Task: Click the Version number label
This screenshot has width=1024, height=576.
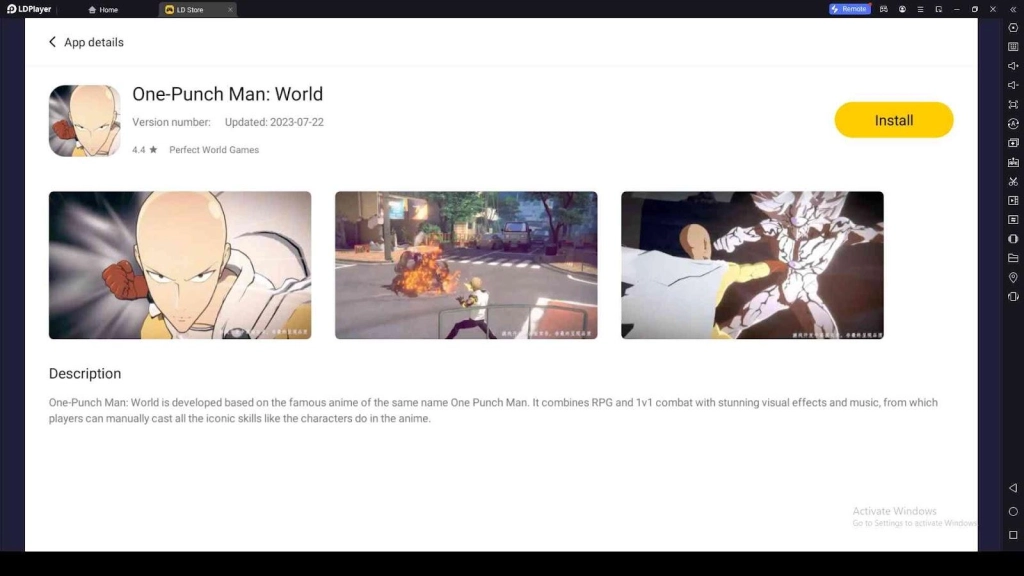Action: point(171,122)
